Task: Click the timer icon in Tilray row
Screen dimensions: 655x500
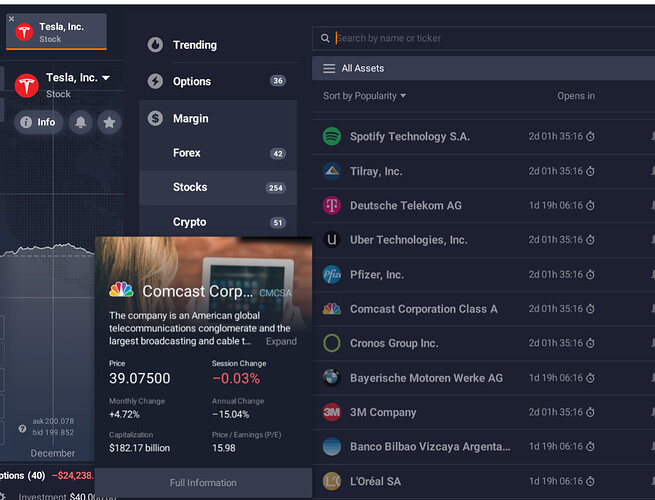Action: click(590, 171)
